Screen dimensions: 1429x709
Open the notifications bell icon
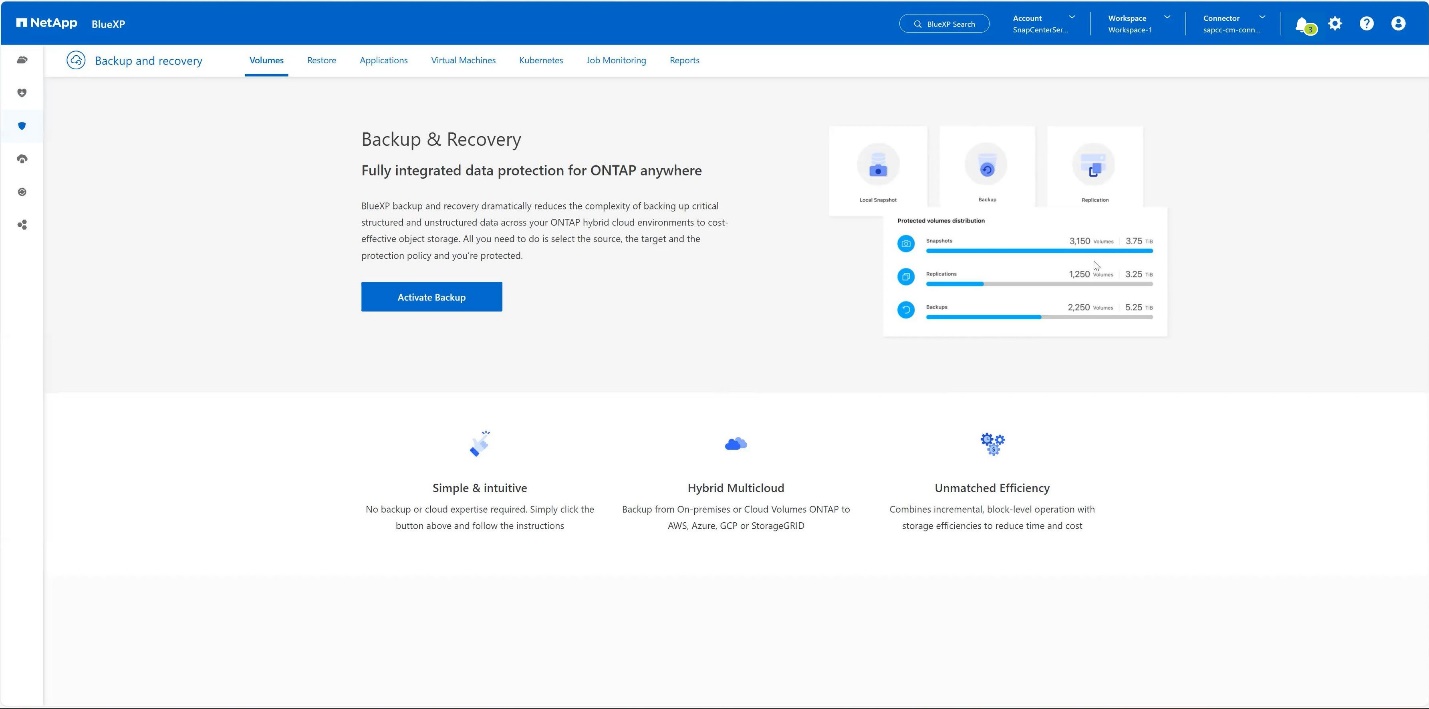1302,24
